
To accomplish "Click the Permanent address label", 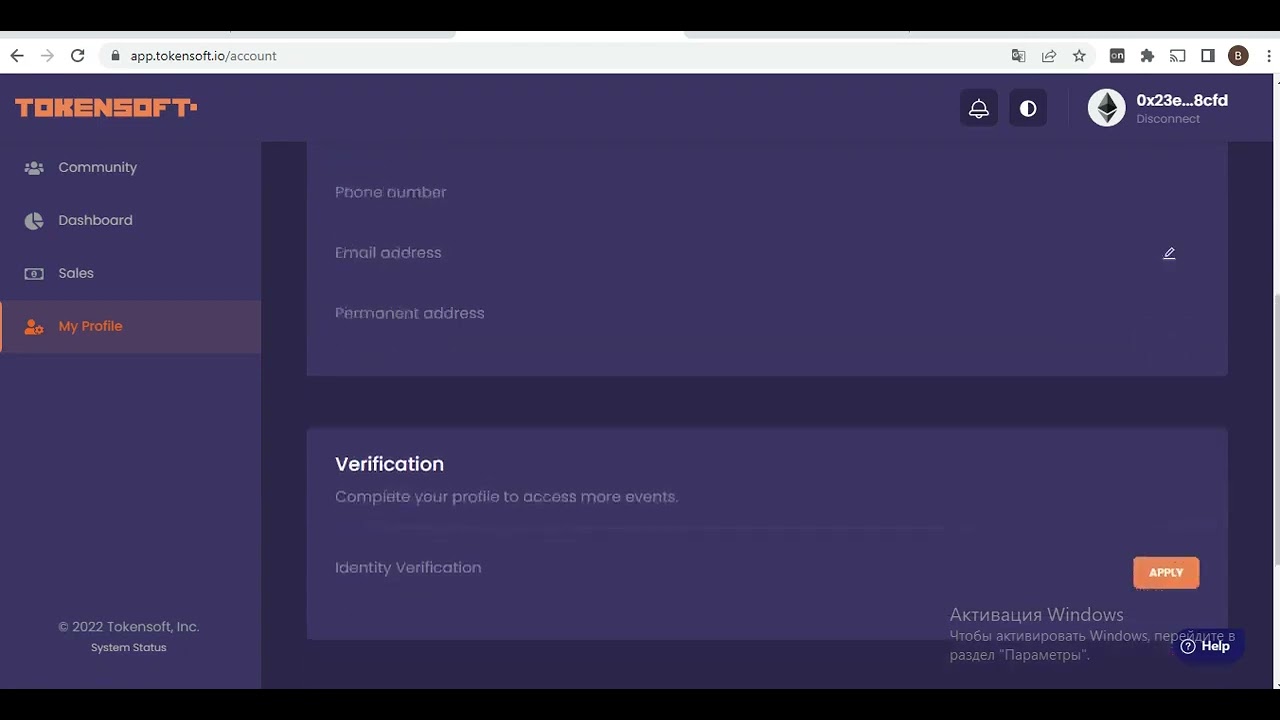I will pyautogui.click(x=409, y=313).
